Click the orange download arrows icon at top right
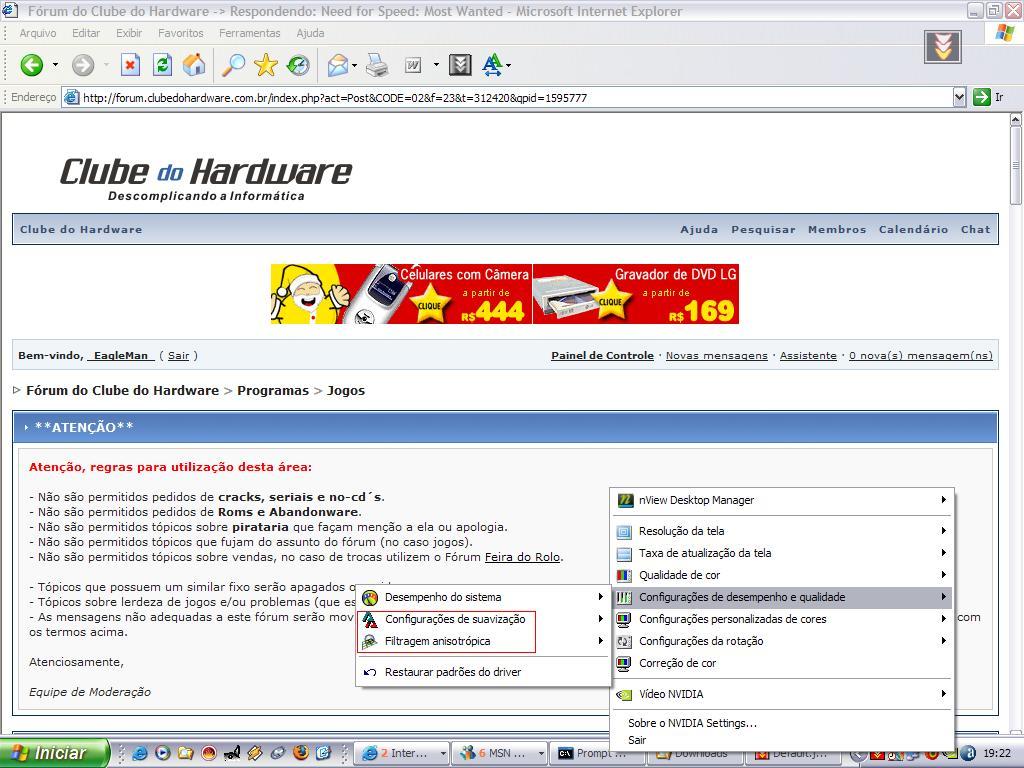This screenshot has width=1024, height=768. (x=942, y=46)
